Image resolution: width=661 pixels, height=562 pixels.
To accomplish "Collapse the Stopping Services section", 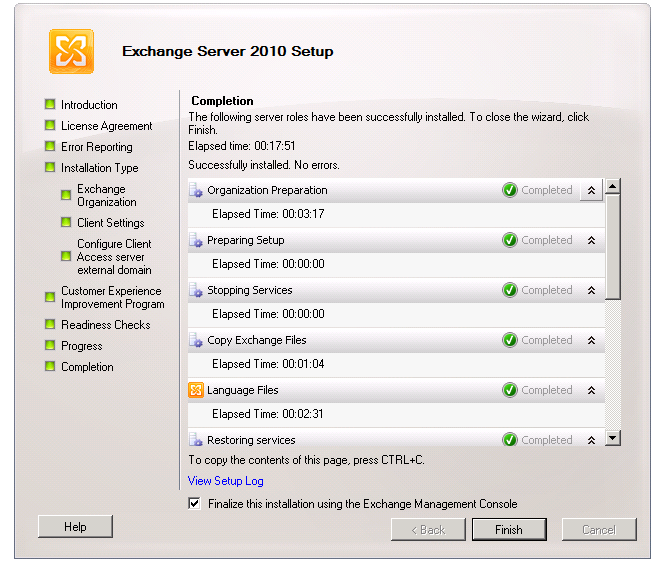I will pyautogui.click(x=591, y=290).
